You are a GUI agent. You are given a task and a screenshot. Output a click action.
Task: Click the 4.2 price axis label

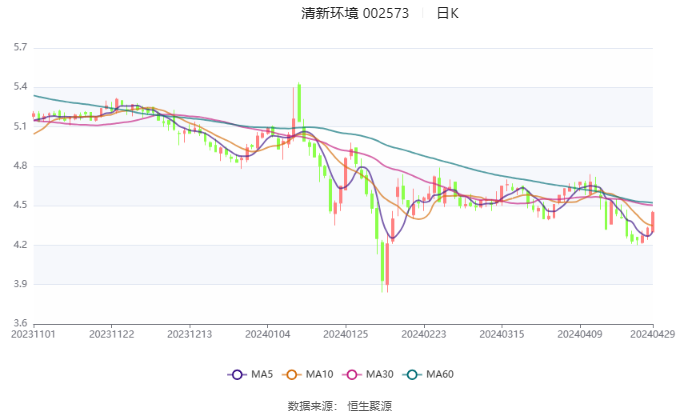(x=20, y=244)
